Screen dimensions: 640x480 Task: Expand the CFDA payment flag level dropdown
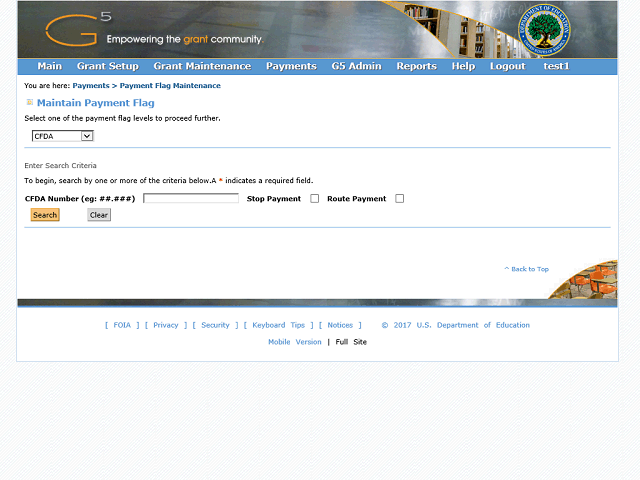tap(63, 136)
